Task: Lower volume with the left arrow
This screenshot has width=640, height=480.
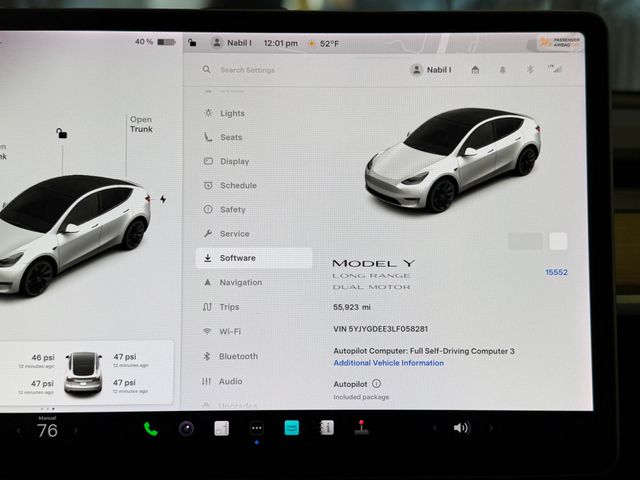Action: point(435,428)
